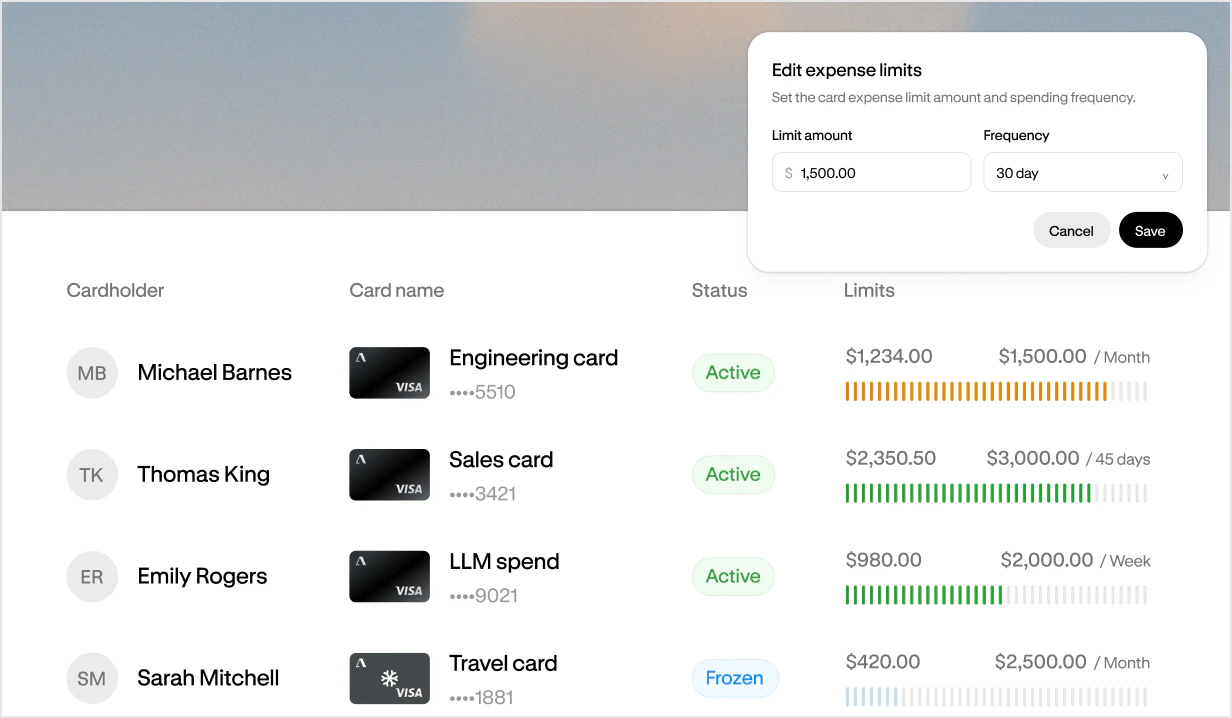
Task: Click the $1,500.00 / Month limit in the table
Action: (1074, 357)
